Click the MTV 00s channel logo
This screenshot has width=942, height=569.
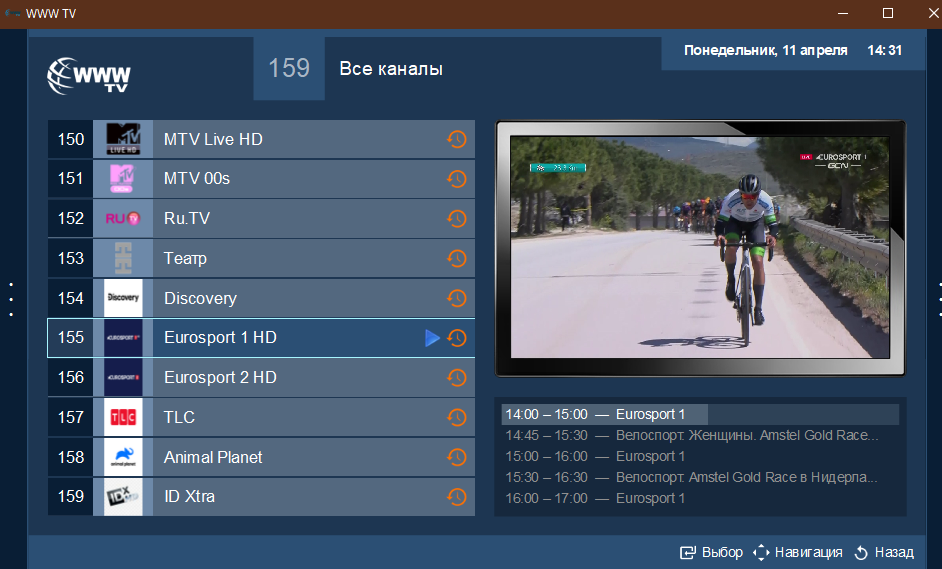pos(123,179)
